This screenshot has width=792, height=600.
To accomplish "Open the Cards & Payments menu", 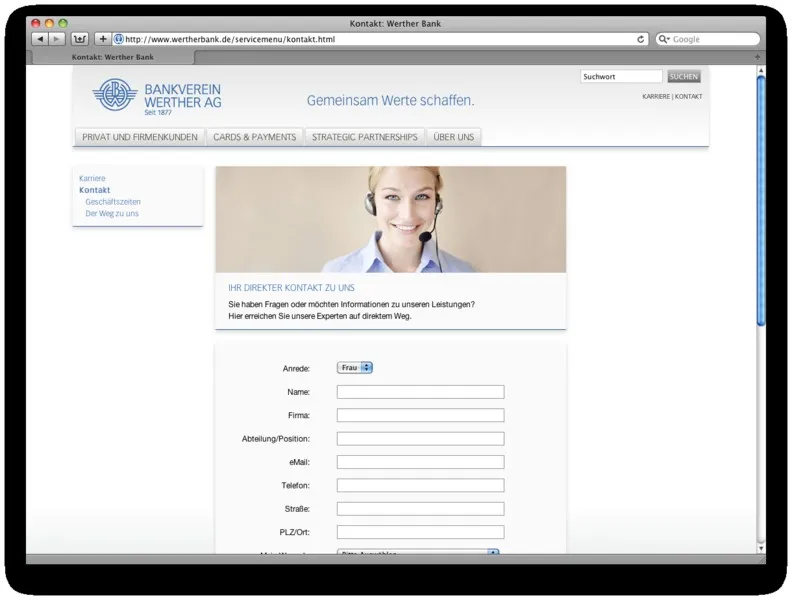I will tap(255, 137).
